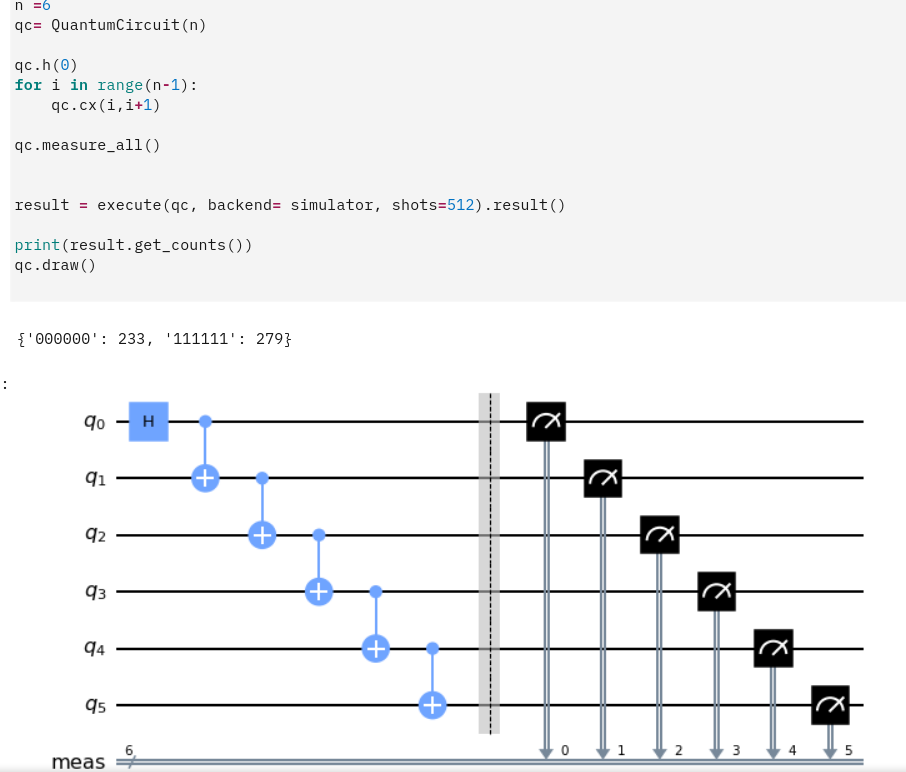Place cursor on the qc.draw() line
Image resolution: width=906 pixels, height=772 pixels.
(55, 265)
